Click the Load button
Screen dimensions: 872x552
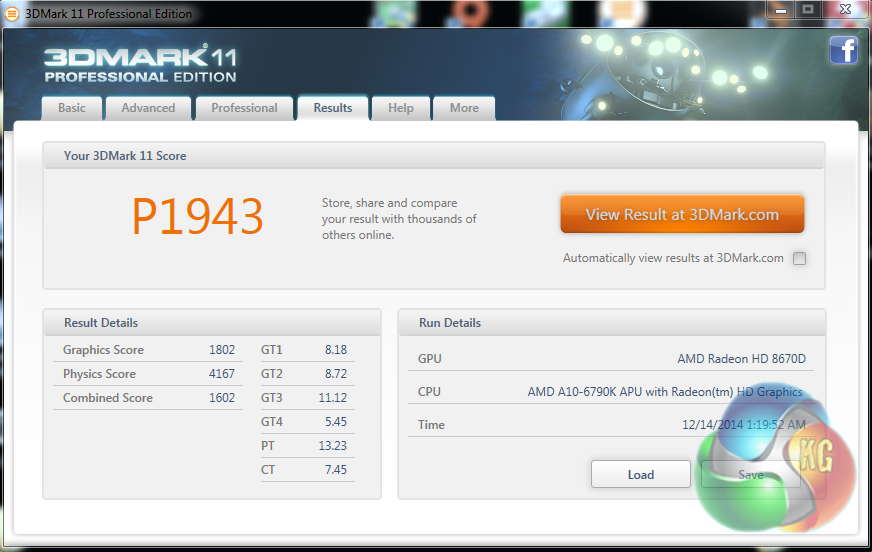tap(641, 475)
